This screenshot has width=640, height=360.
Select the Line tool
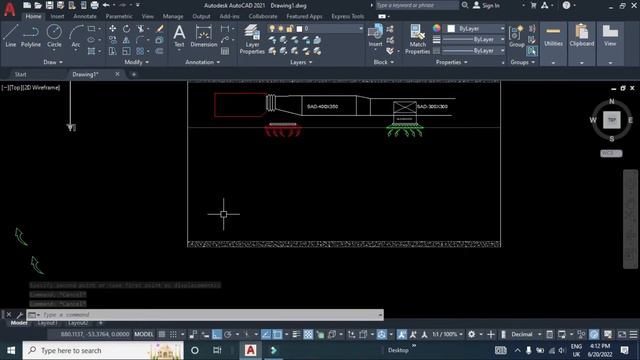click(x=11, y=36)
